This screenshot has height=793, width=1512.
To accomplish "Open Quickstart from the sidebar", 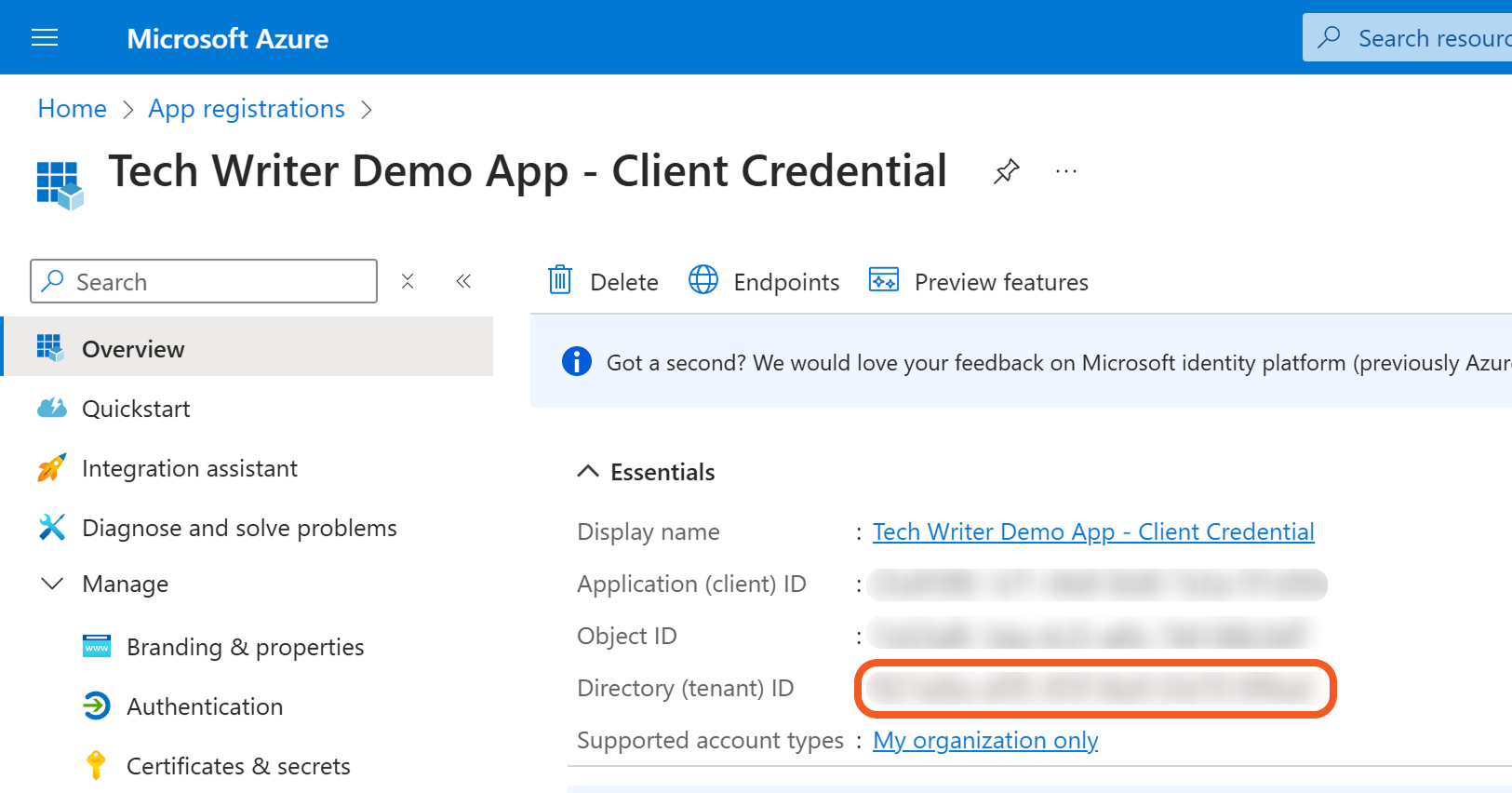I will pyautogui.click(x=136, y=409).
